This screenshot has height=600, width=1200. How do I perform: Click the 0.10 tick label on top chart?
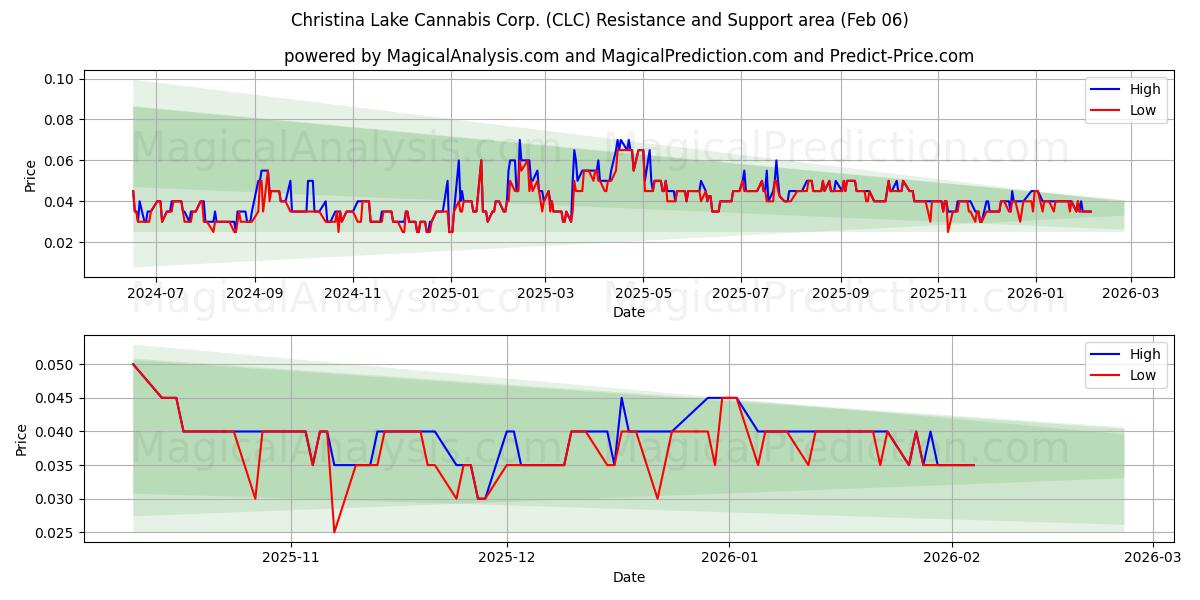point(61,79)
